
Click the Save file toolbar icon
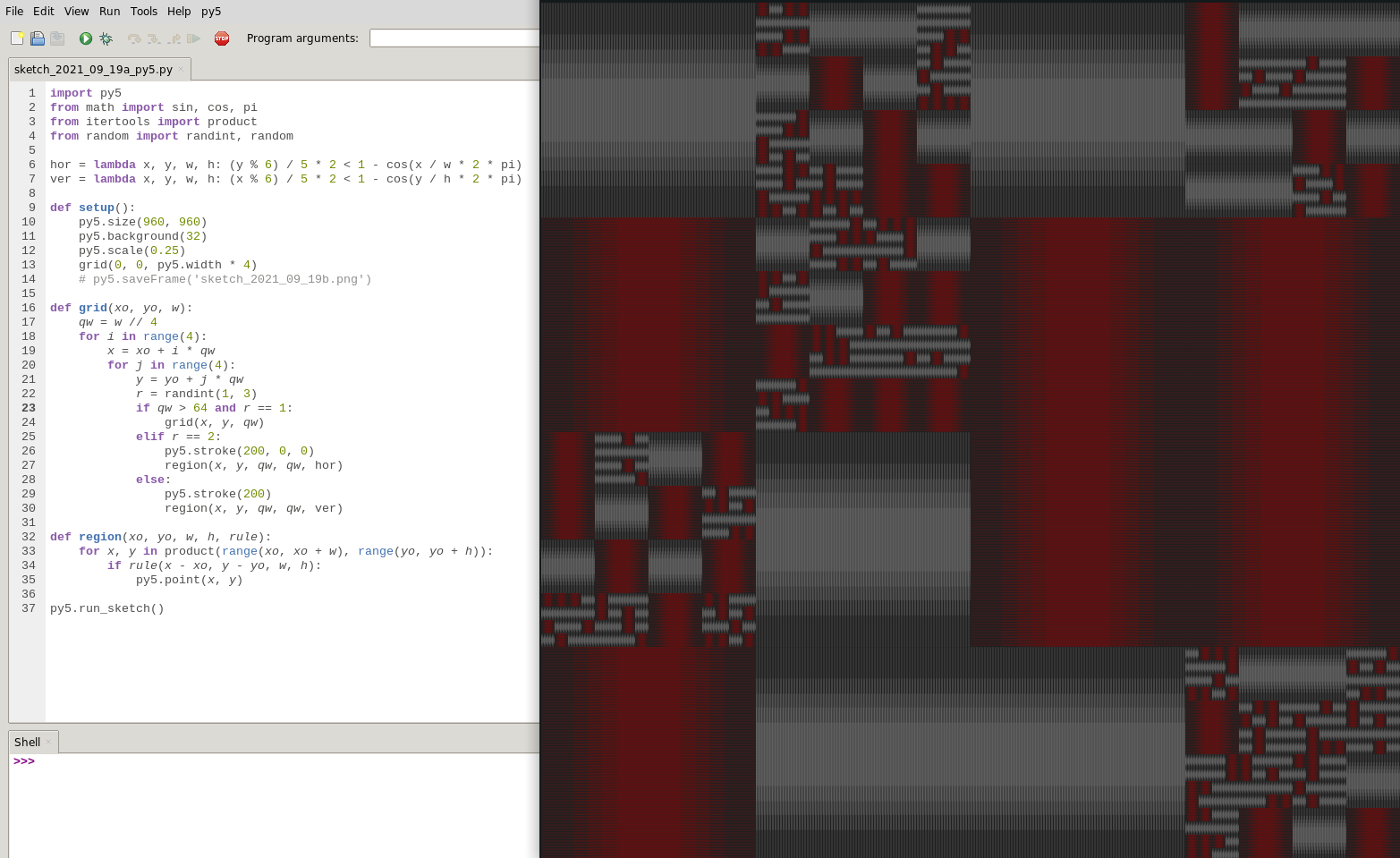pos(57,38)
